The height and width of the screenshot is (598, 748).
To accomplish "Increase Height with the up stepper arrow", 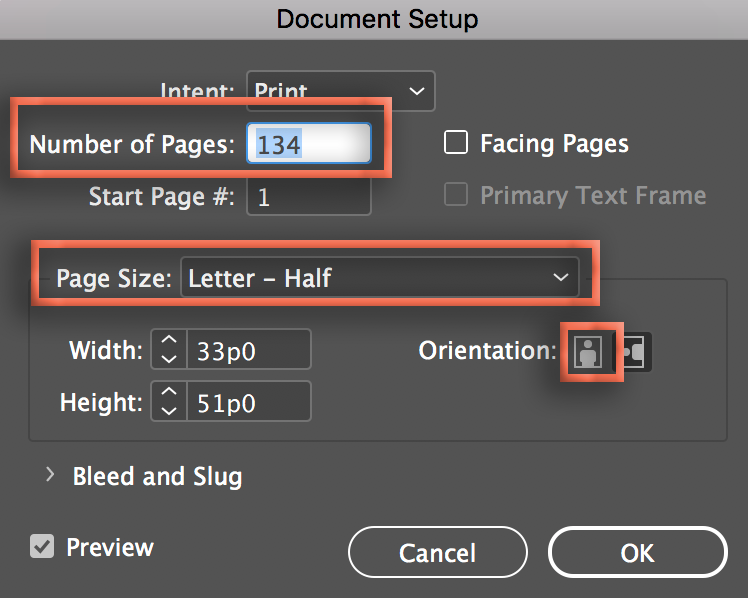I will tap(169, 393).
